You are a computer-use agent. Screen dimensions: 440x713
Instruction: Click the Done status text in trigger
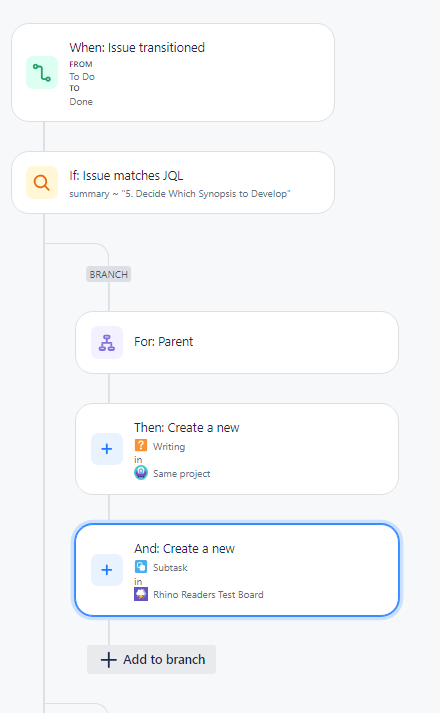[81, 102]
